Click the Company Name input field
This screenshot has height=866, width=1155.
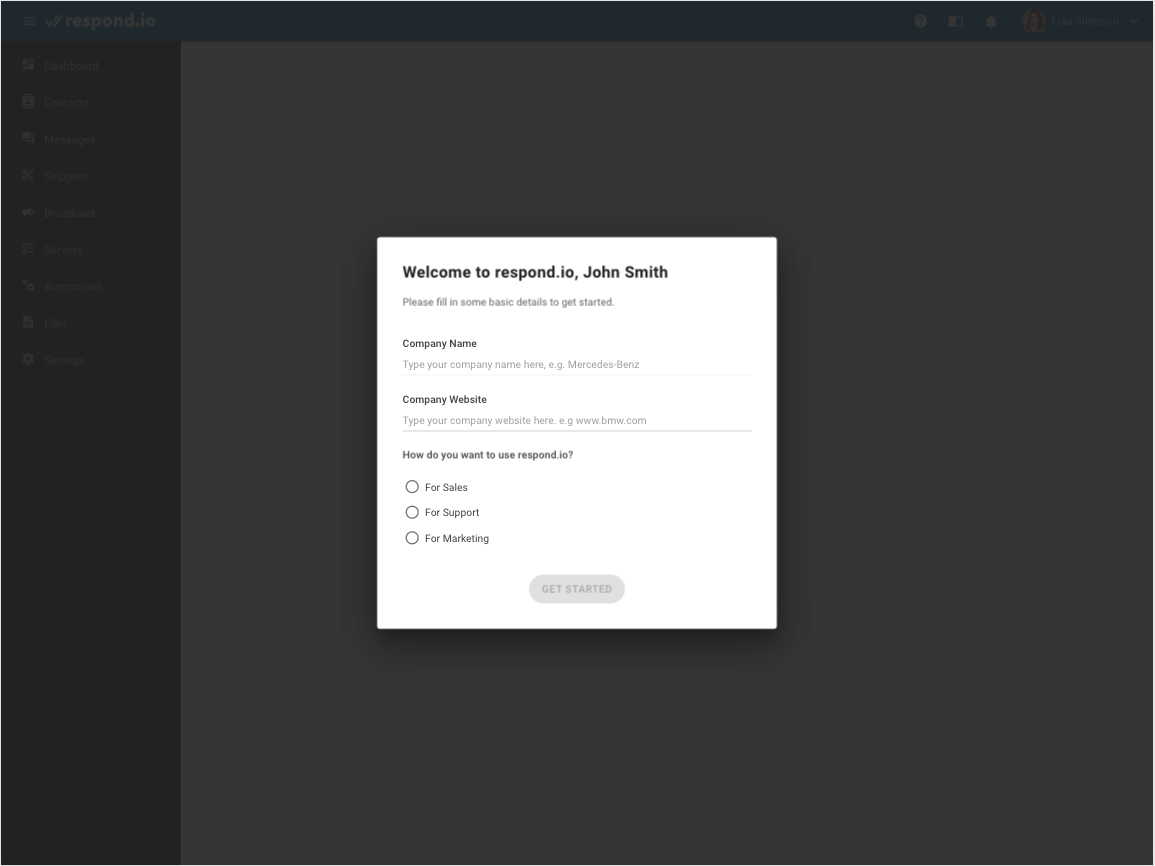pos(577,365)
